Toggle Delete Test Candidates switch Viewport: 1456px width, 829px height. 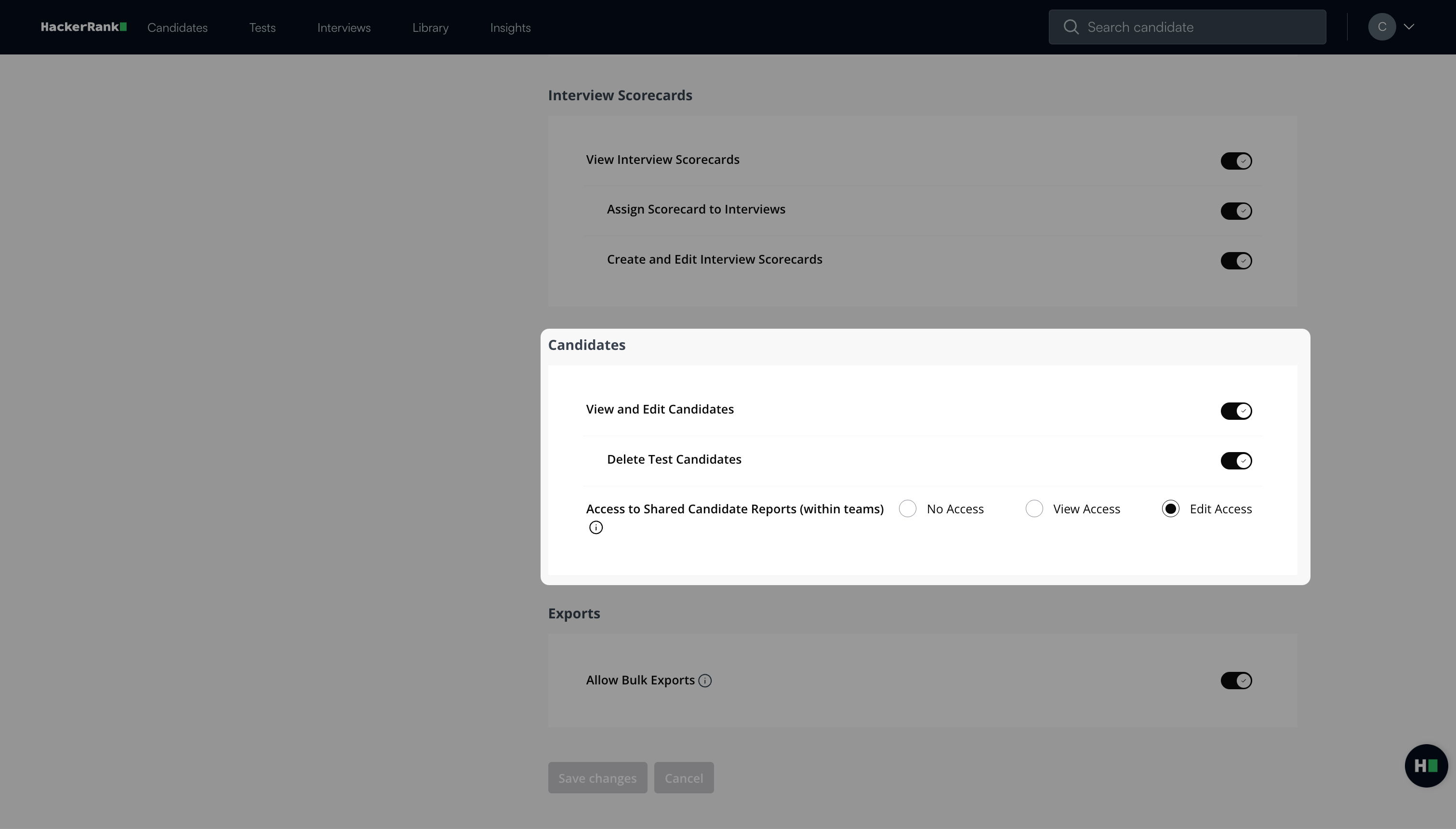coord(1236,460)
